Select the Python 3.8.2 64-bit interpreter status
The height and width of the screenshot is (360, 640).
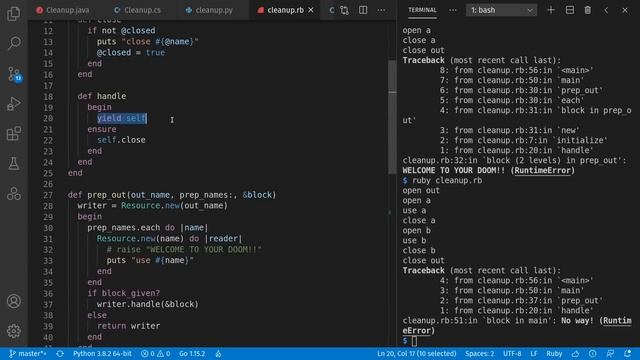102,353
